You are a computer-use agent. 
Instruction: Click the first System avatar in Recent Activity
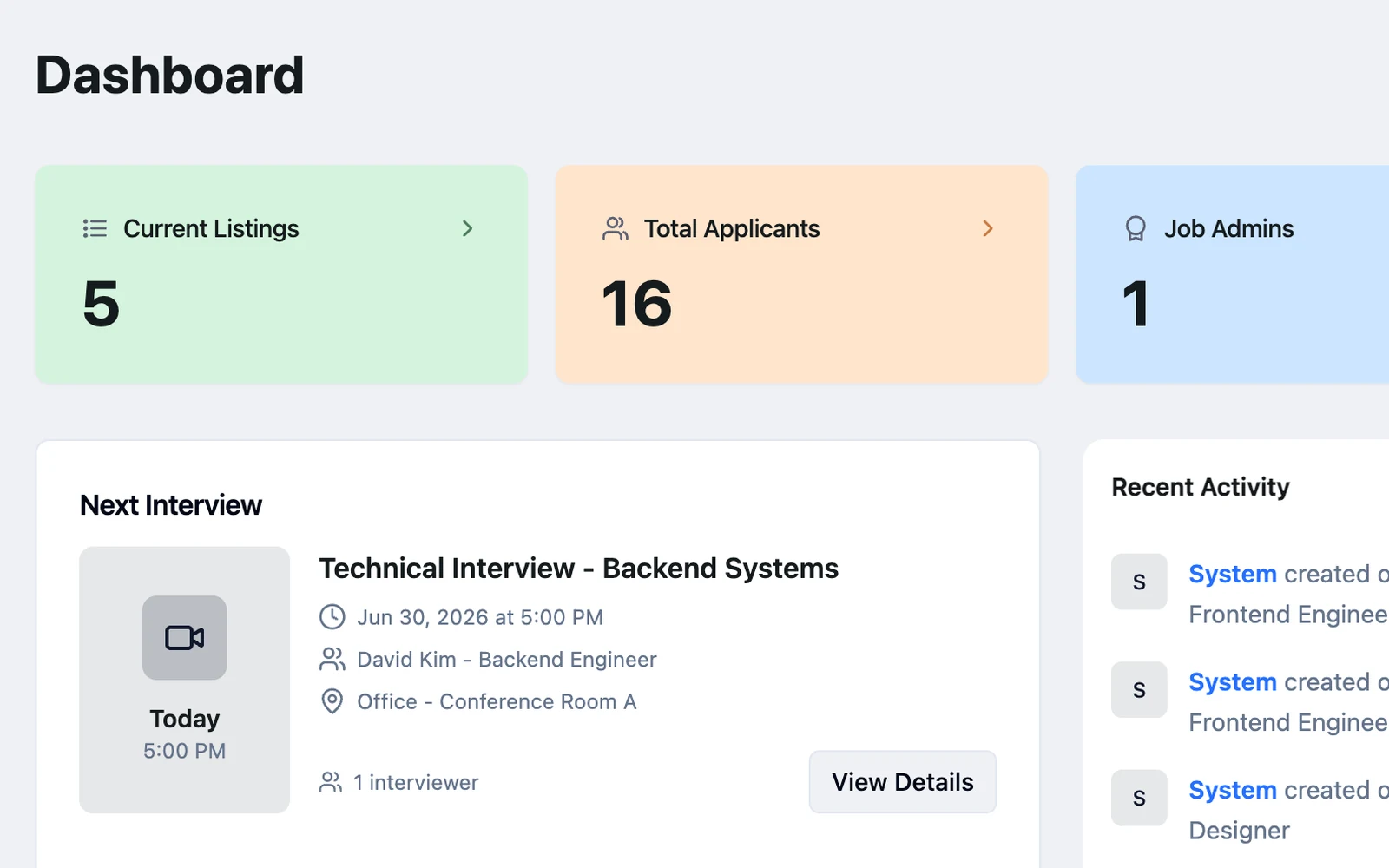pyautogui.click(x=1139, y=582)
